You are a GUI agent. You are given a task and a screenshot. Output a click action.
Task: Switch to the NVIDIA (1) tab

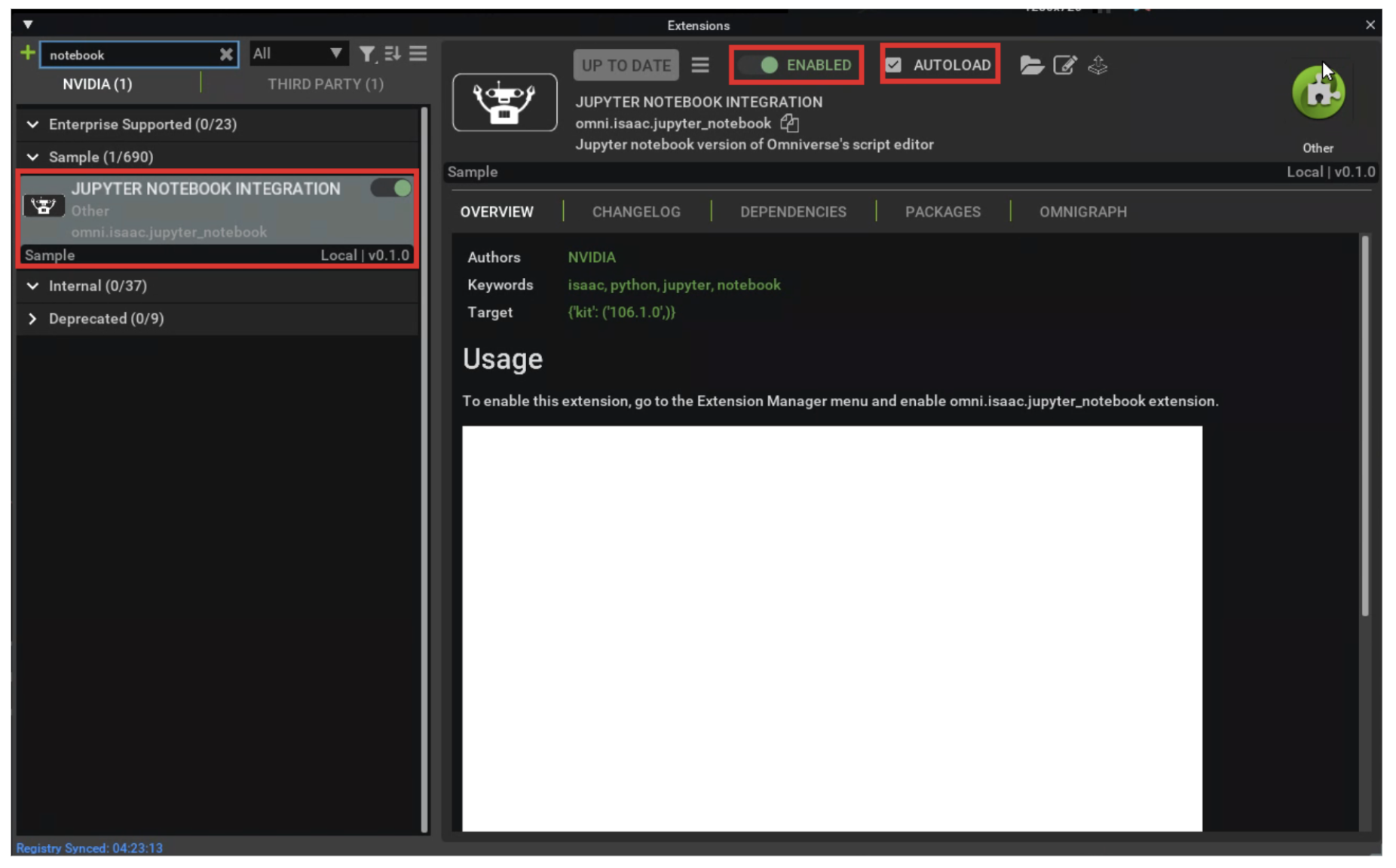tap(97, 84)
